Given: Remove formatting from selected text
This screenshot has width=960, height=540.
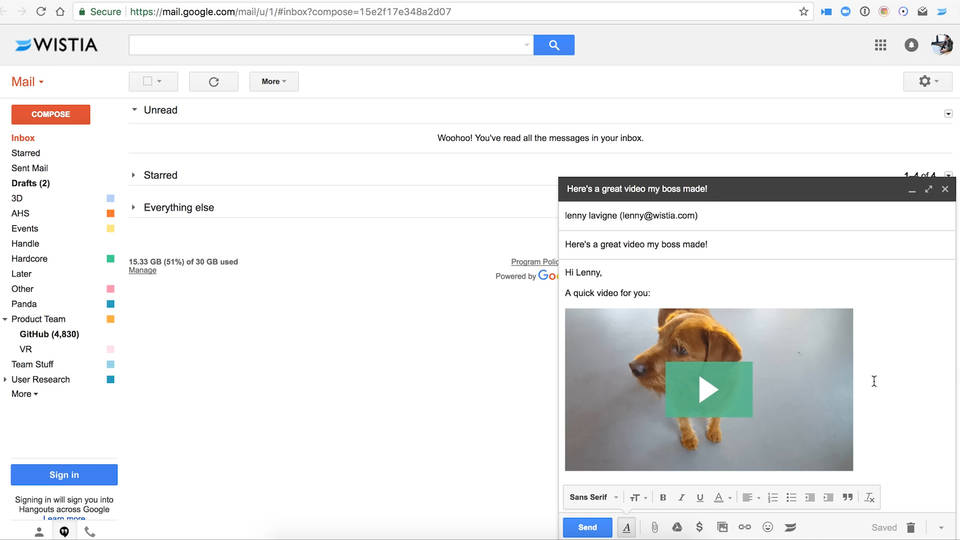Looking at the screenshot, I should (869, 498).
